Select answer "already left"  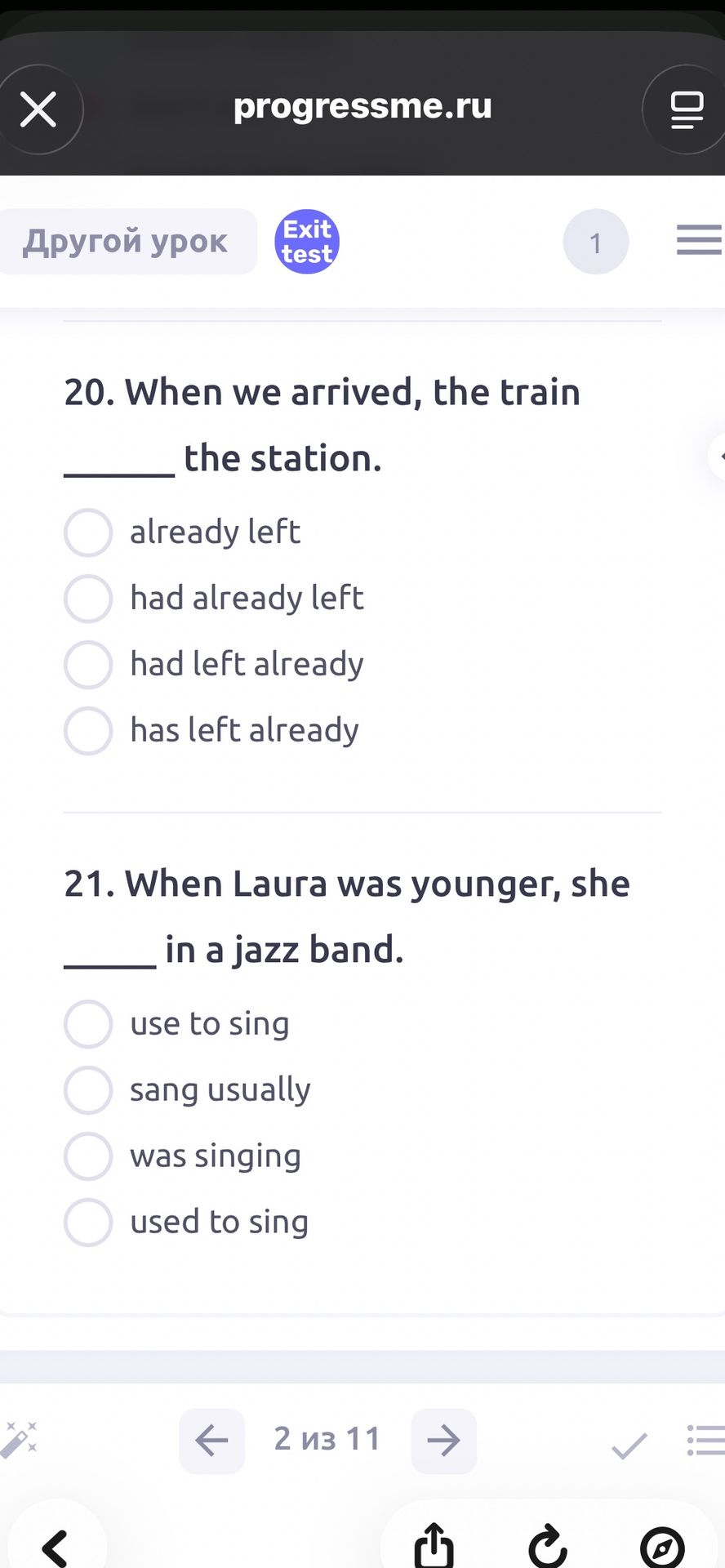(x=182, y=532)
